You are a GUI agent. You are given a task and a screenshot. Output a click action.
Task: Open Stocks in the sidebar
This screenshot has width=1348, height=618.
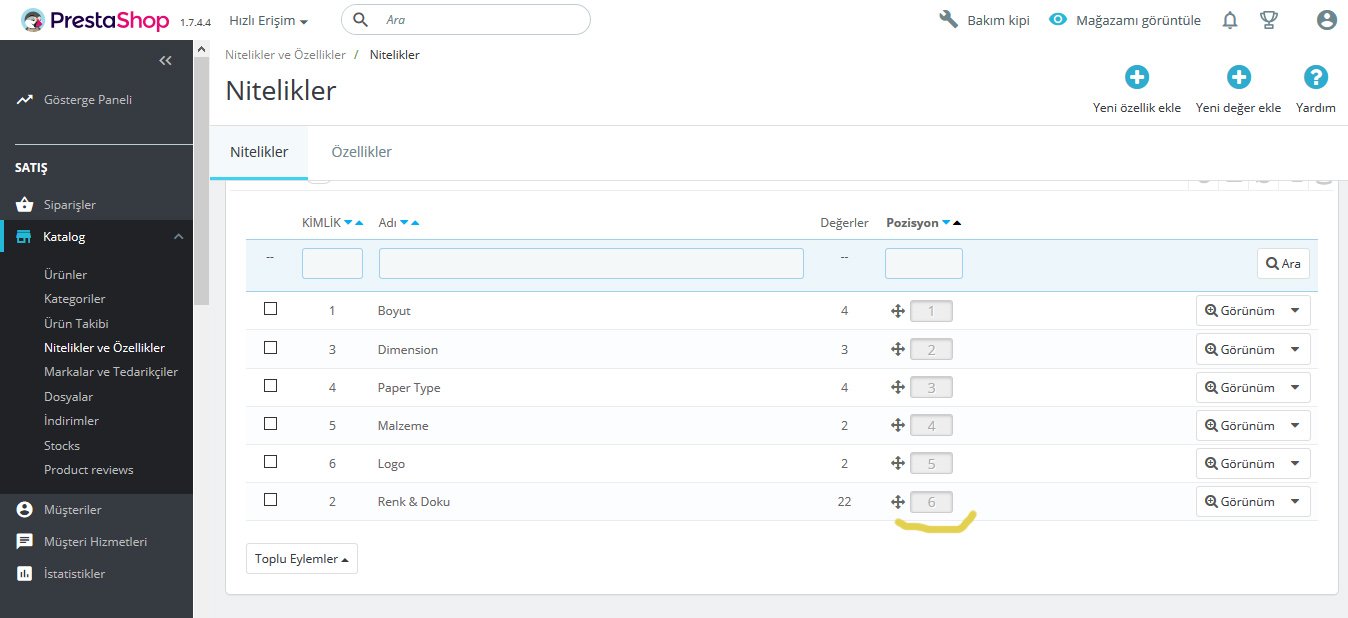click(x=62, y=446)
